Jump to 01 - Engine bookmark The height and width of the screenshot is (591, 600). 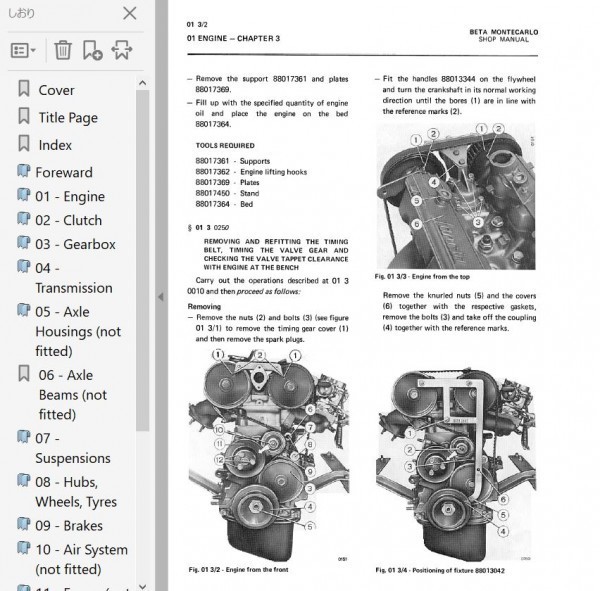tap(70, 196)
